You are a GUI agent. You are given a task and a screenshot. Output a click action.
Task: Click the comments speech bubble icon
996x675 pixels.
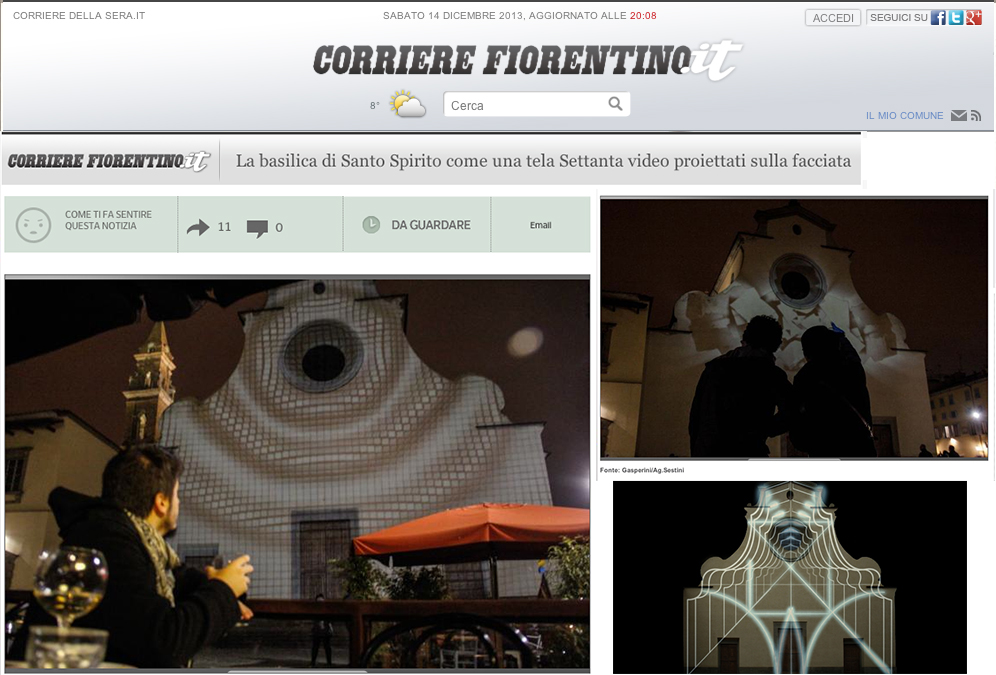click(257, 228)
